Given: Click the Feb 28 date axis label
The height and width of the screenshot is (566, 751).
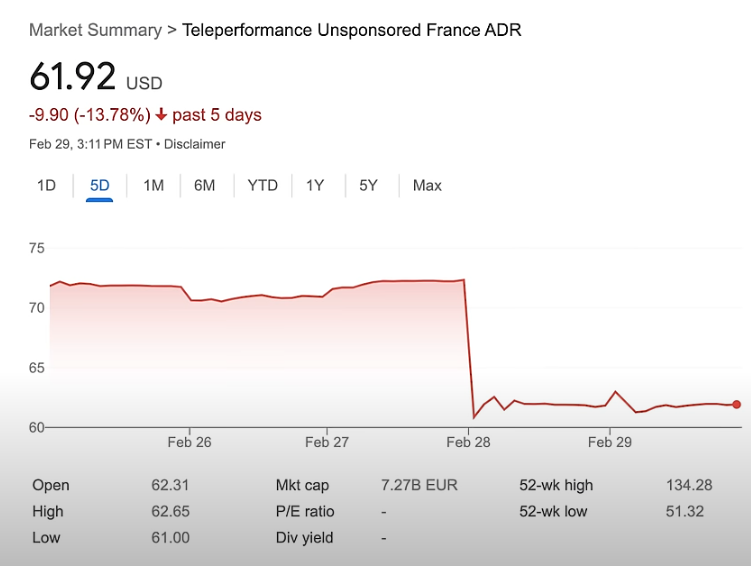Looking at the screenshot, I should point(468,442).
